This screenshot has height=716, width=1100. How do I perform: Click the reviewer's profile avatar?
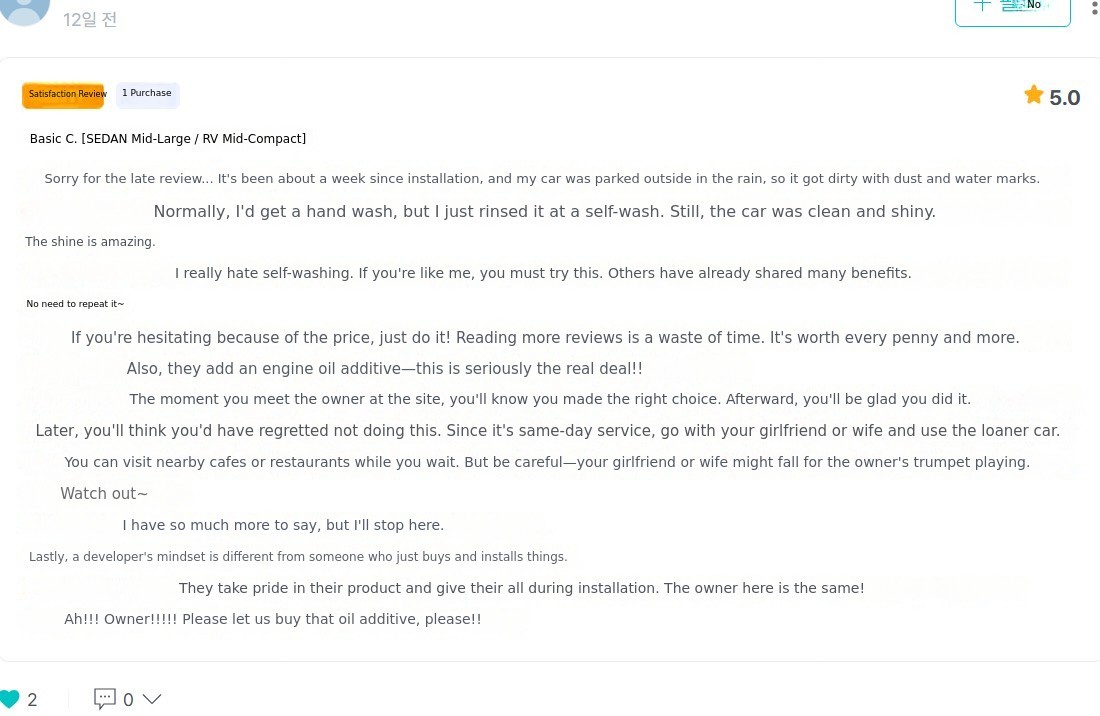(25, 9)
